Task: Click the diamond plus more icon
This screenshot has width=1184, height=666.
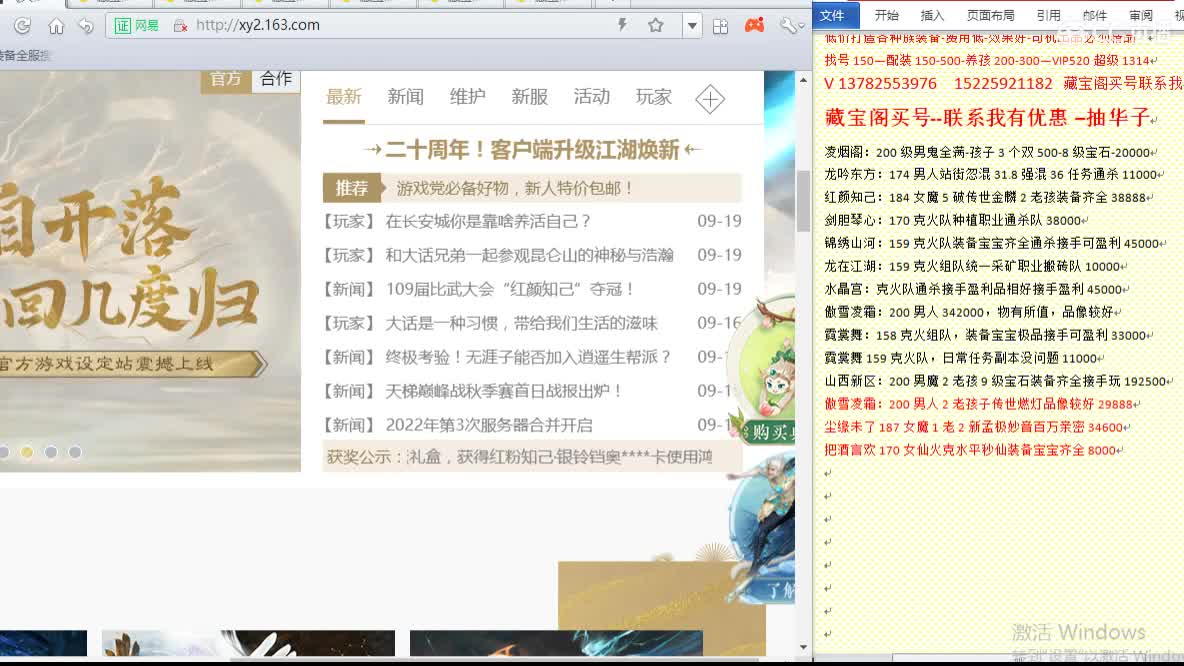Action: [710, 99]
